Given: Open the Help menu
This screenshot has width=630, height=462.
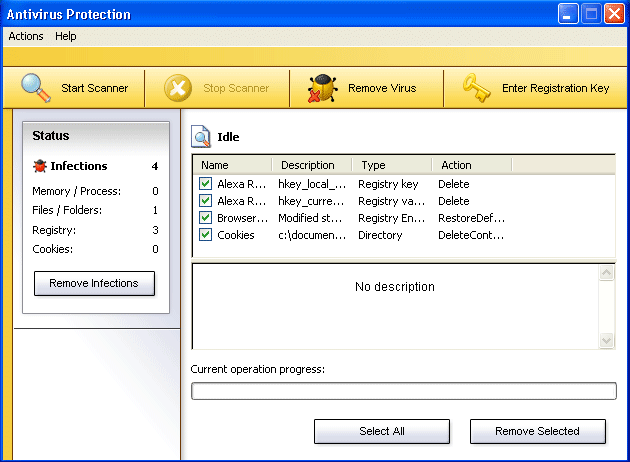Looking at the screenshot, I should click(66, 36).
